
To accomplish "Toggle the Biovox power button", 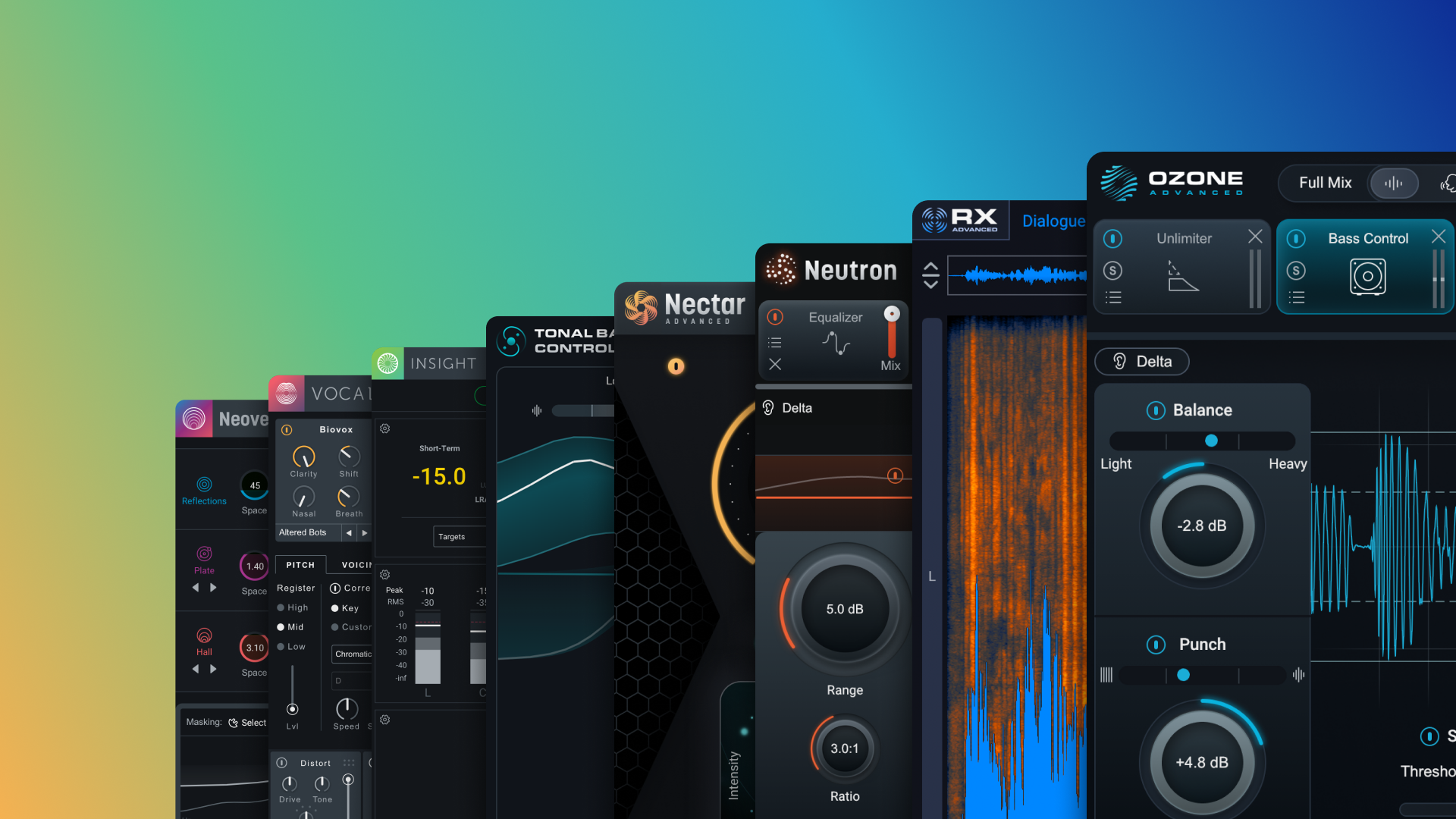I will coord(287,430).
